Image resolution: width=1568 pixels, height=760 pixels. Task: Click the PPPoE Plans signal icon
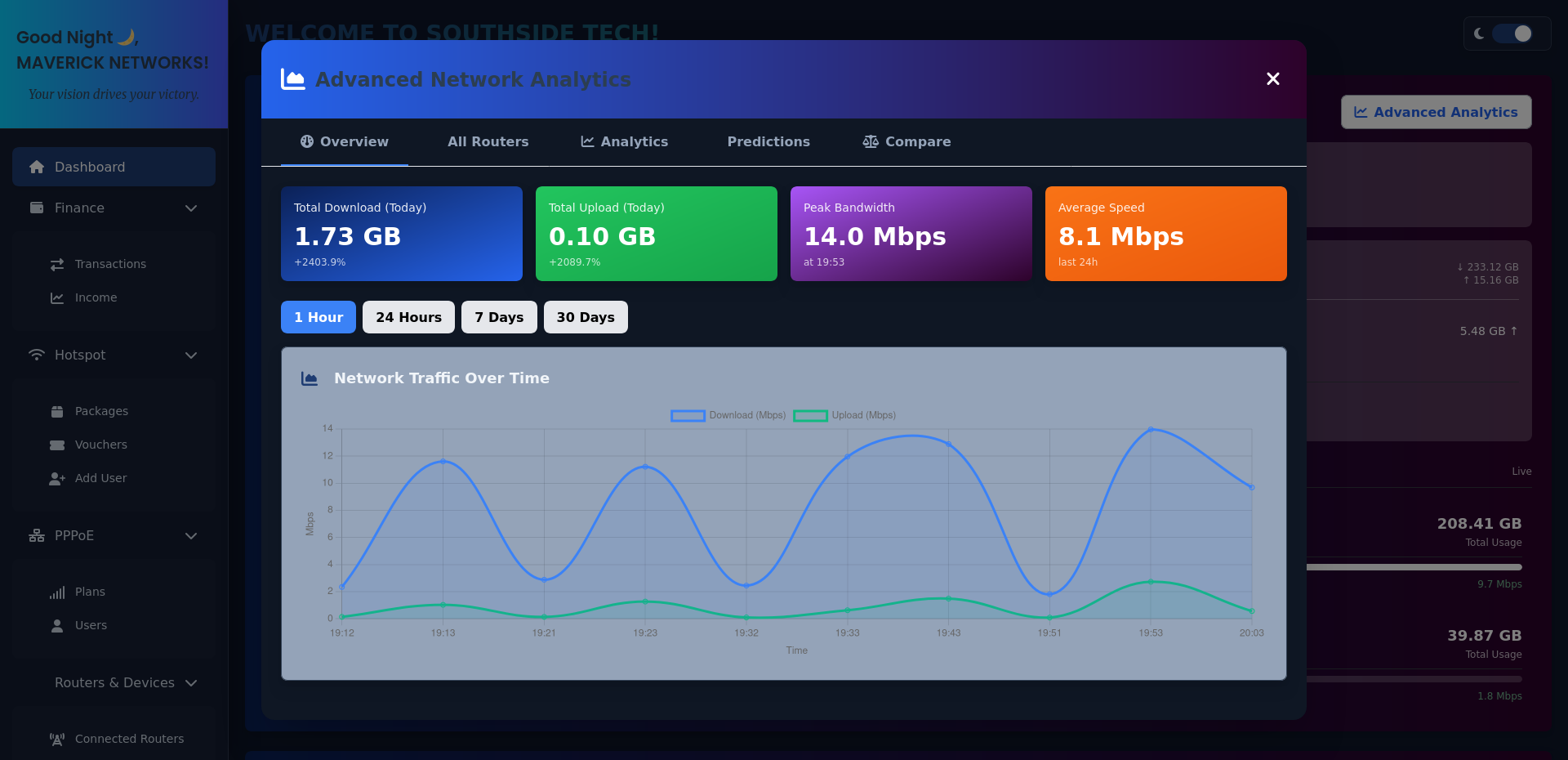(x=57, y=592)
